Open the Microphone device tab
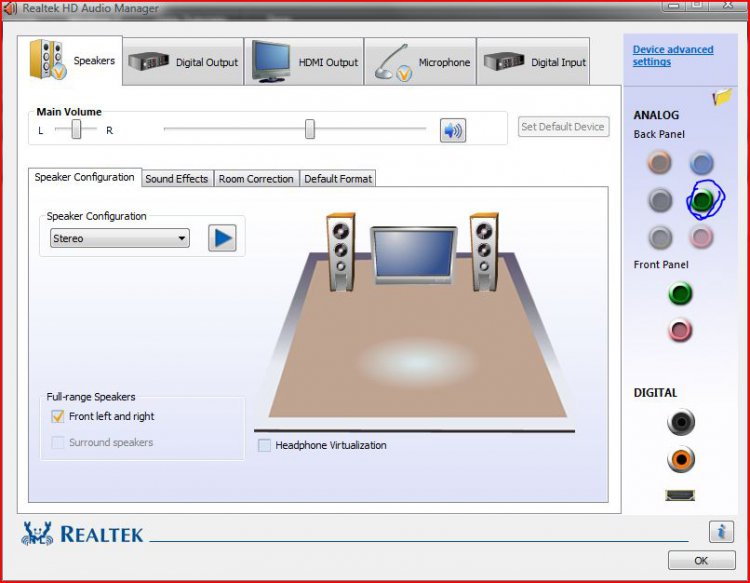 420,62
